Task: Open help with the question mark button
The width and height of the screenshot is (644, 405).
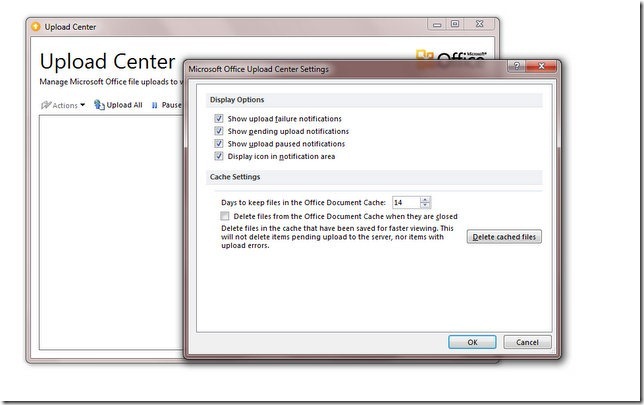Action: (x=516, y=66)
